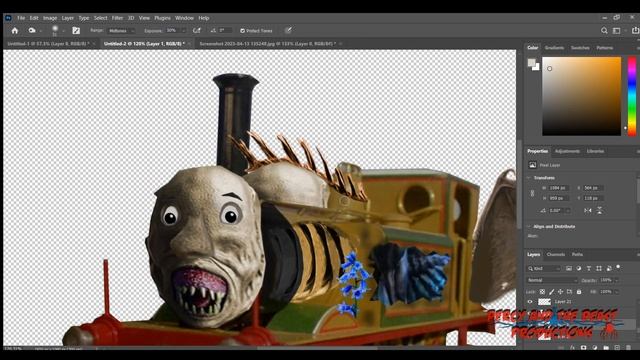Open the blend mode dropdown set to Normal

[x=552, y=280]
